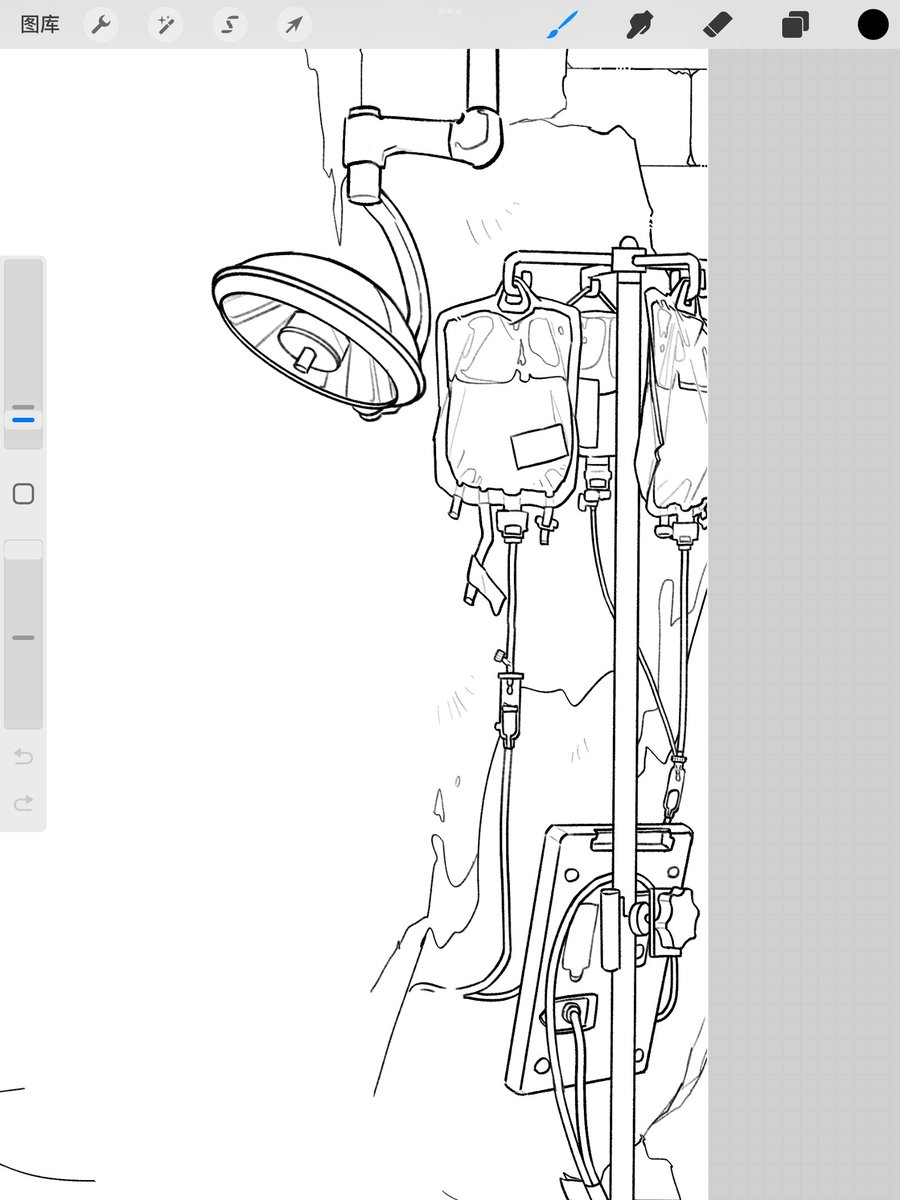The height and width of the screenshot is (1200, 900).
Task: Click the label on the IV bag
Action: pos(538,446)
